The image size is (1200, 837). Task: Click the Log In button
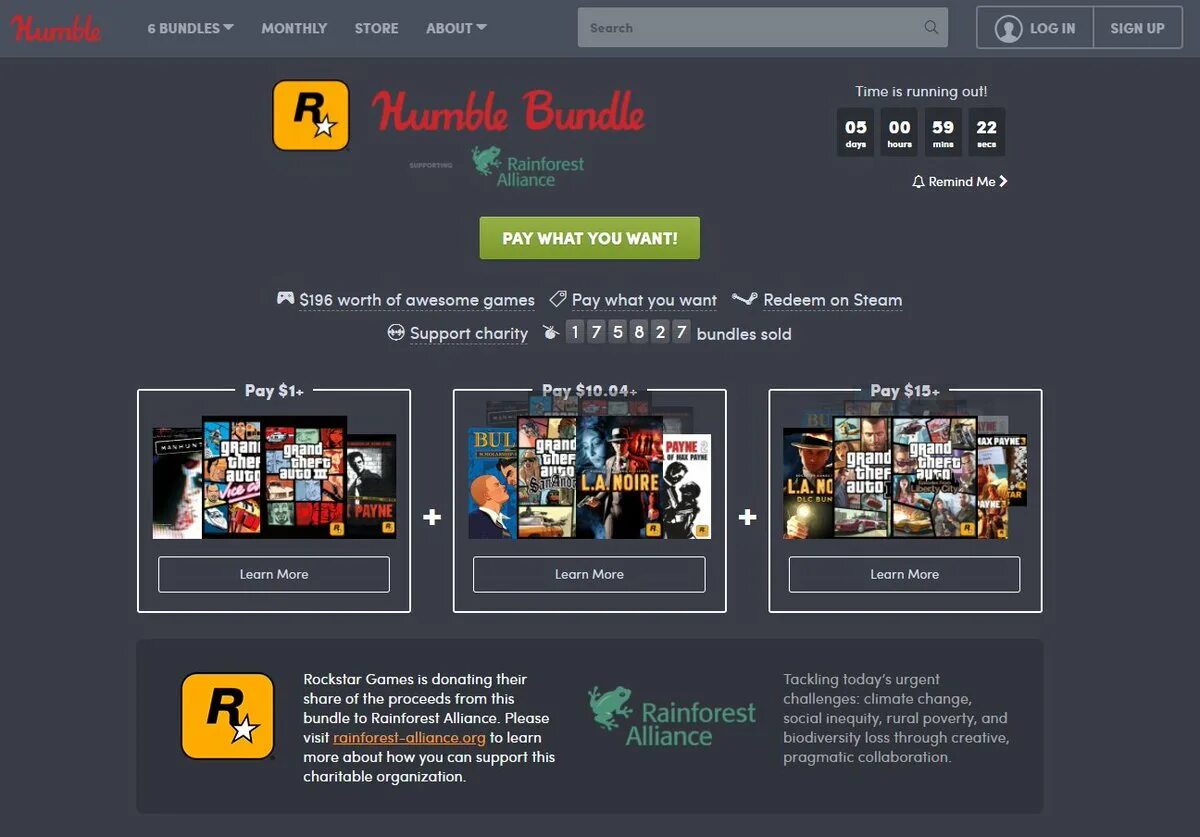pyautogui.click(x=1035, y=28)
